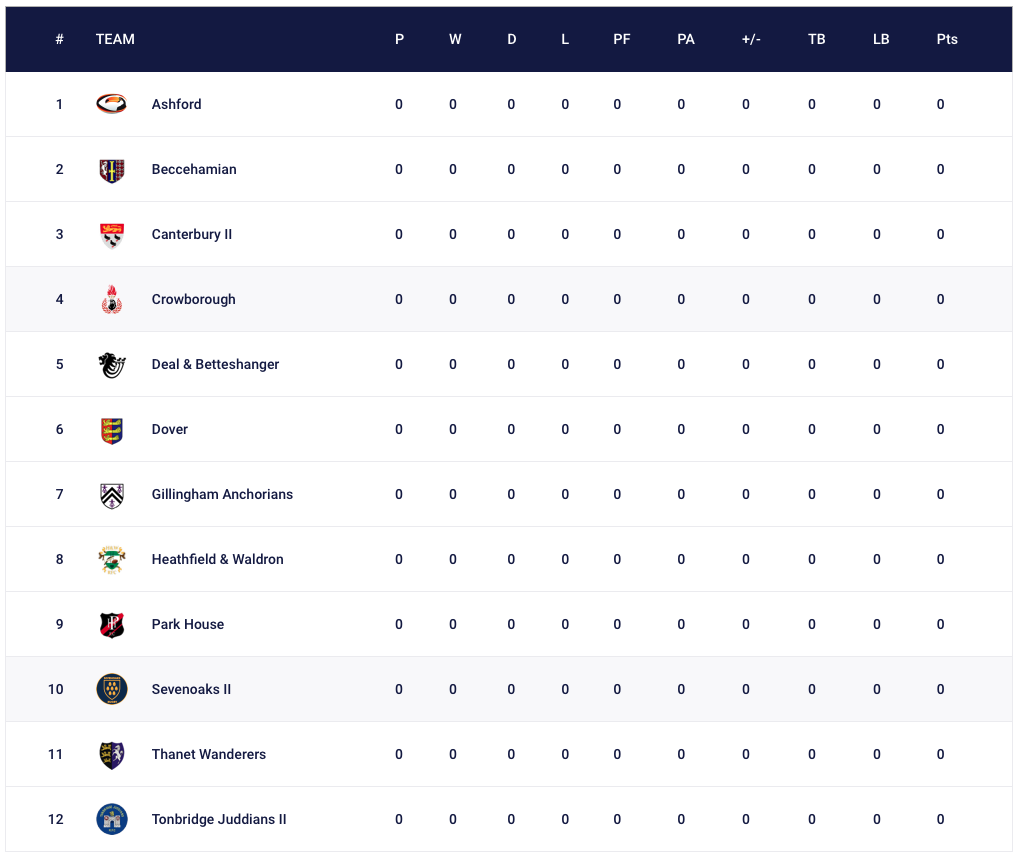Select the Thanet Wanderers crest icon
Image resolution: width=1021 pixels, height=864 pixels.
pyautogui.click(x=111, y=755)
